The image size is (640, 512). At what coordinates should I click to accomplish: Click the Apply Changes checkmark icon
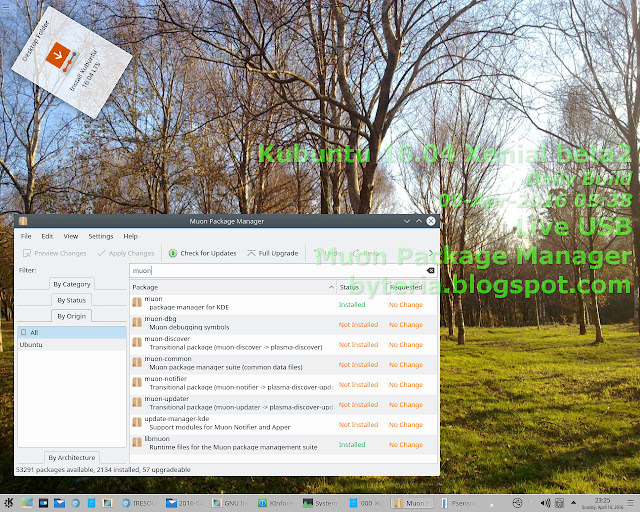(101, 253)
